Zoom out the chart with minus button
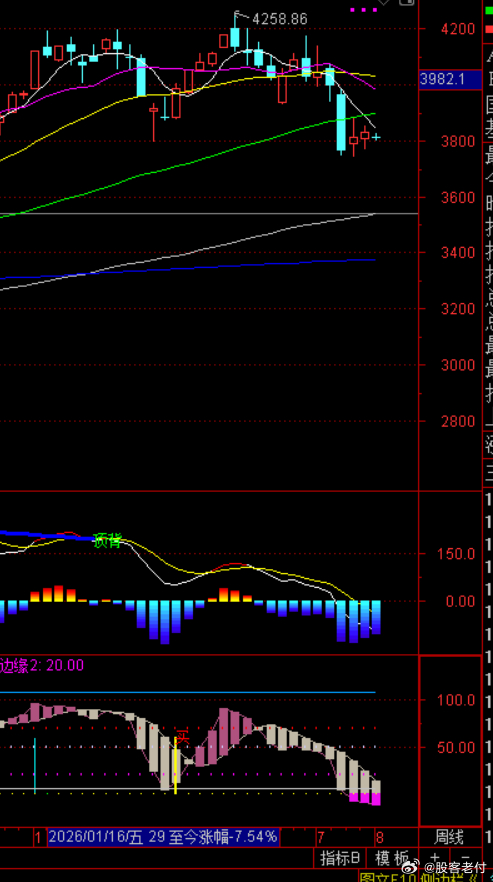This screenshot has height=882, width=493. point(464,859)
